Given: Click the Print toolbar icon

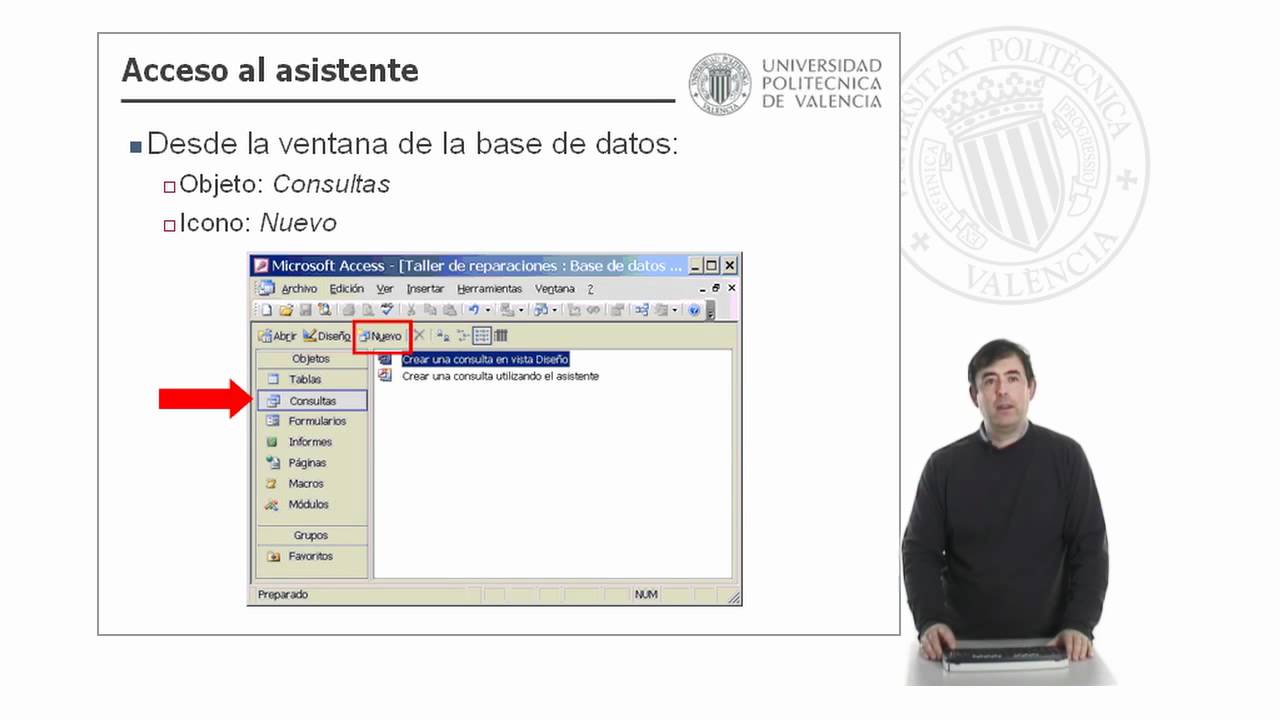Looking at the screenshot, I should pos(349,310).
